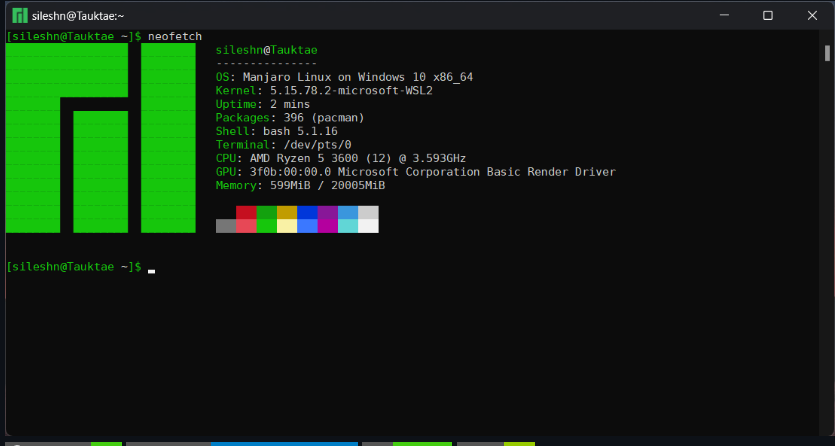This screenshot has width=835, height=446.
Task: Click the gray swatch in the bottom palette row
Action: [x=226, y=226]
